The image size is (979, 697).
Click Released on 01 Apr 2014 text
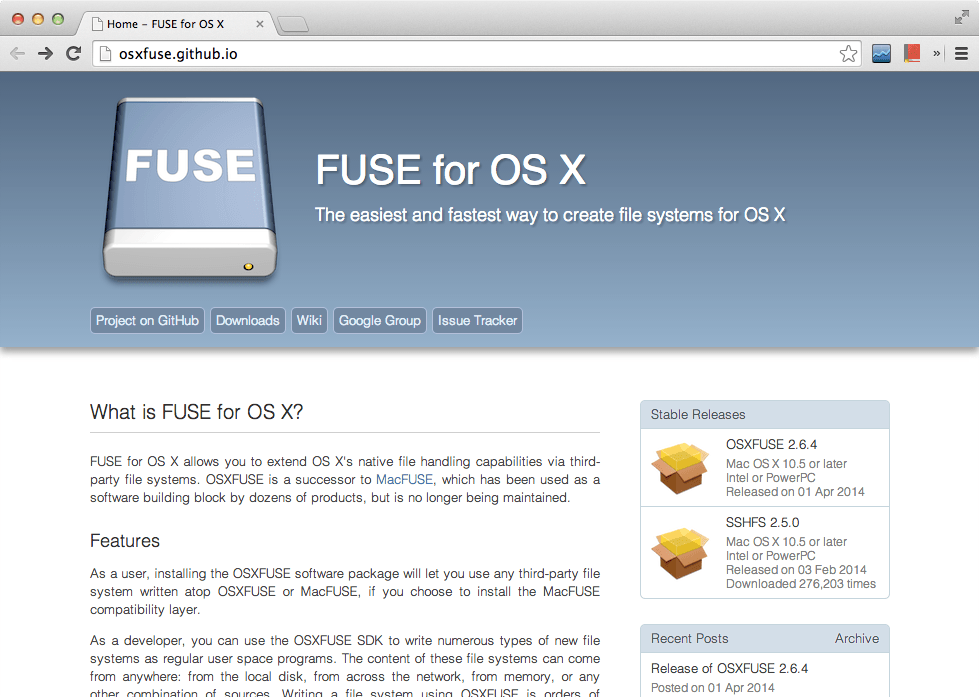795,492
